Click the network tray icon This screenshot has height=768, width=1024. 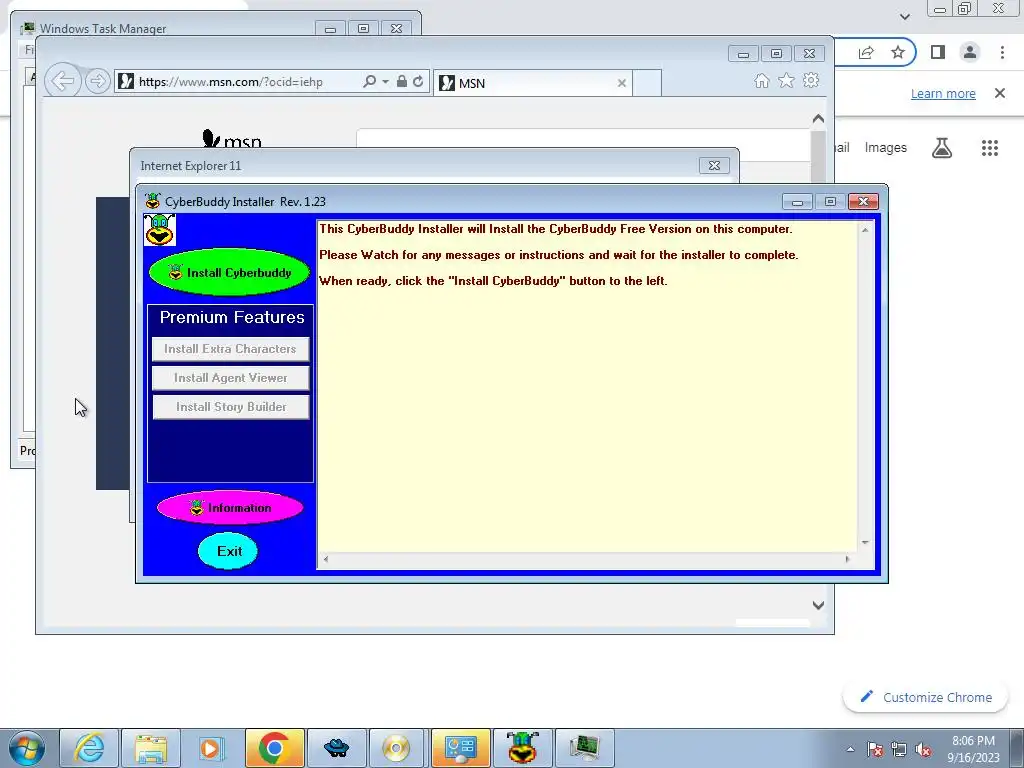tap(899, 749)
